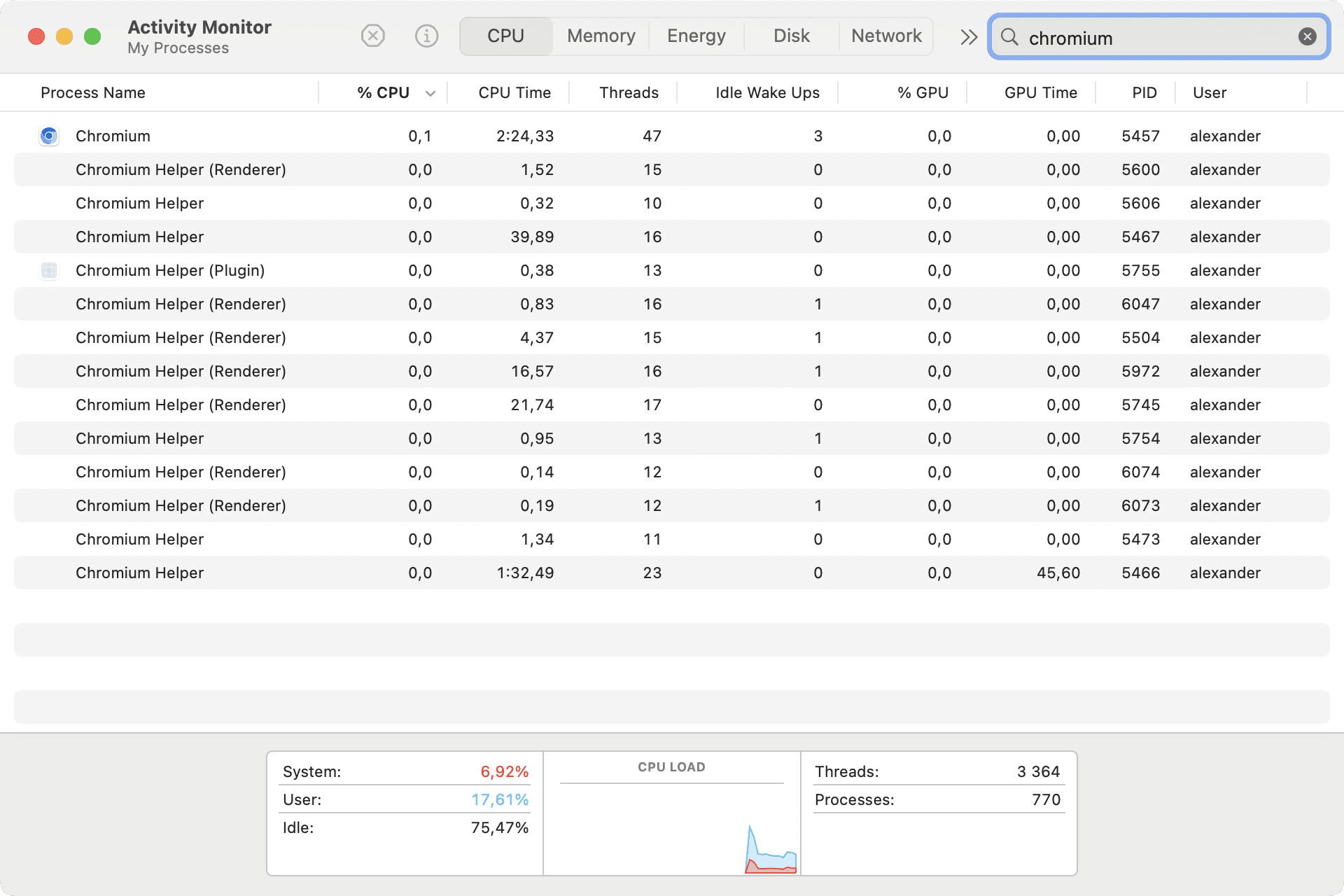
Task: Click PID value 5457
Action: pos(1141,136)
